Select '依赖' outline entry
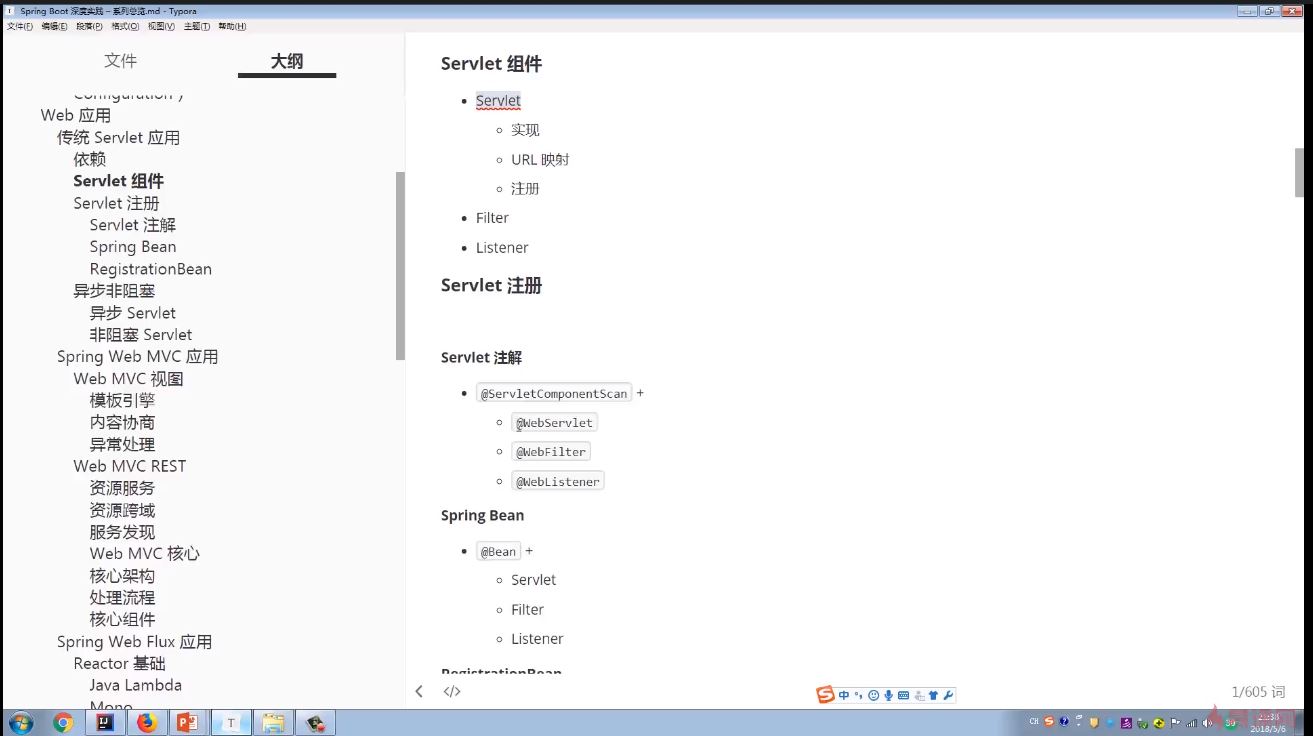 (89, 159)
